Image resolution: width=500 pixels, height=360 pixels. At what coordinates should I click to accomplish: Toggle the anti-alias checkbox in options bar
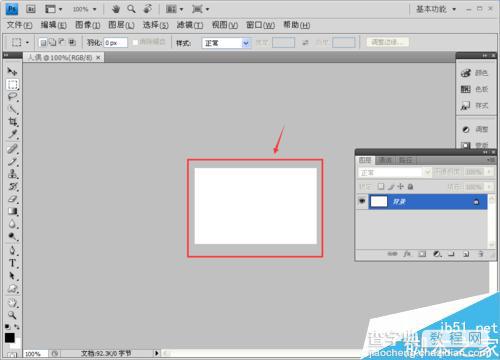(x=135, y=42)
